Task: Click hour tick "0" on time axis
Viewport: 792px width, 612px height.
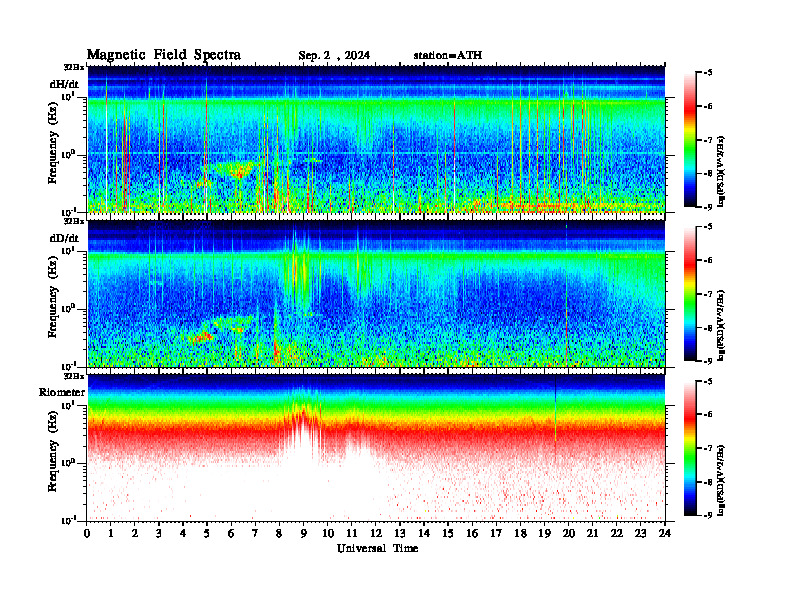Action: click(87, 534)
